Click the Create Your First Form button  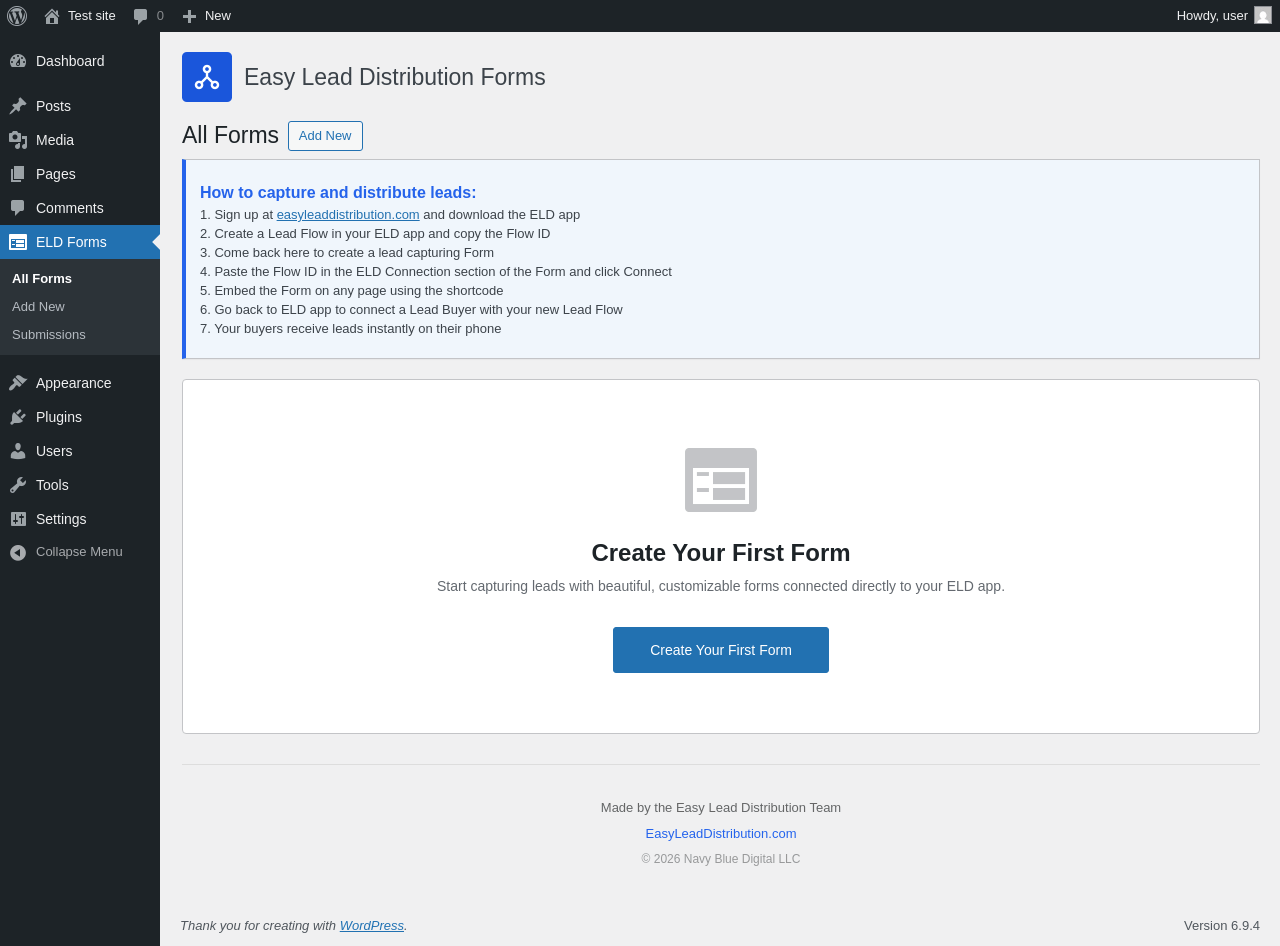click(x=721, y=650)
